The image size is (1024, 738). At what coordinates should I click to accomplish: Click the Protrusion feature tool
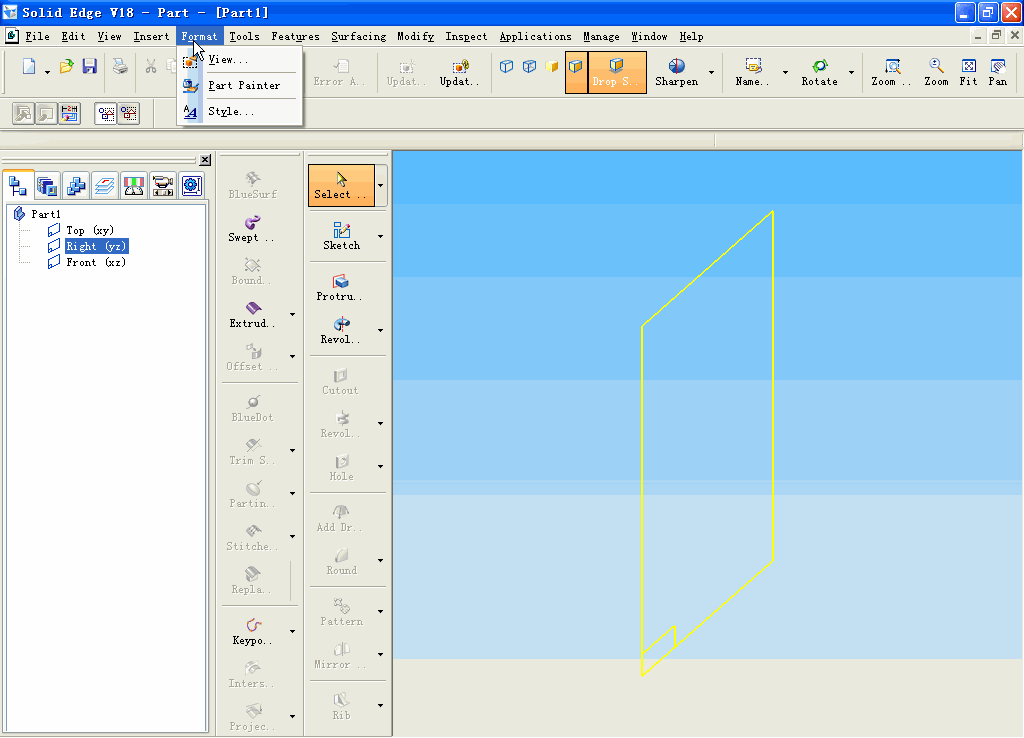(x=340, y=287)
